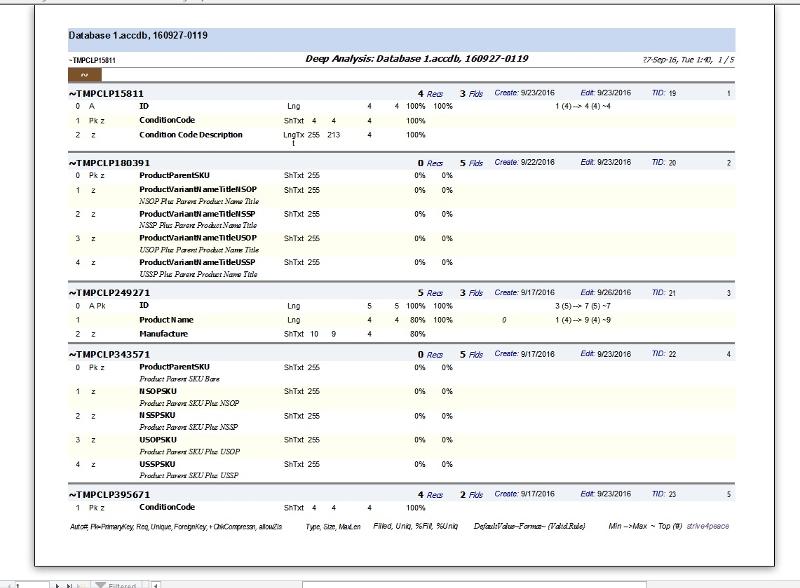The image size is (800, 588).
Task: Select the ~TMPCLP15811 table heading
Action: pyautogui.click(x=106, y=94)
